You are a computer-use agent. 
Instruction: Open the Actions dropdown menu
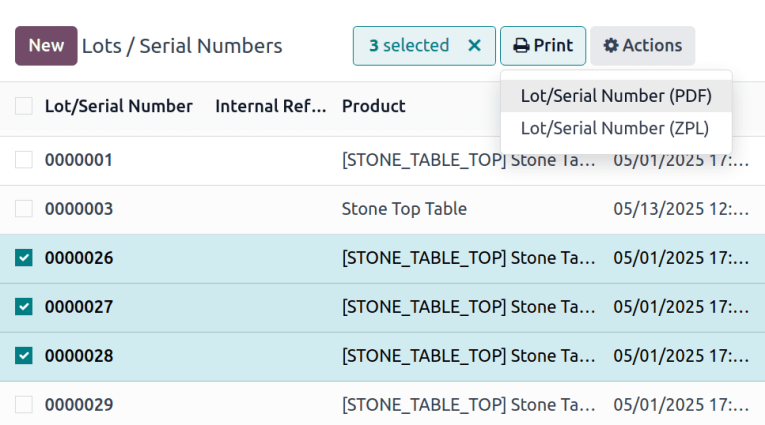642,46
